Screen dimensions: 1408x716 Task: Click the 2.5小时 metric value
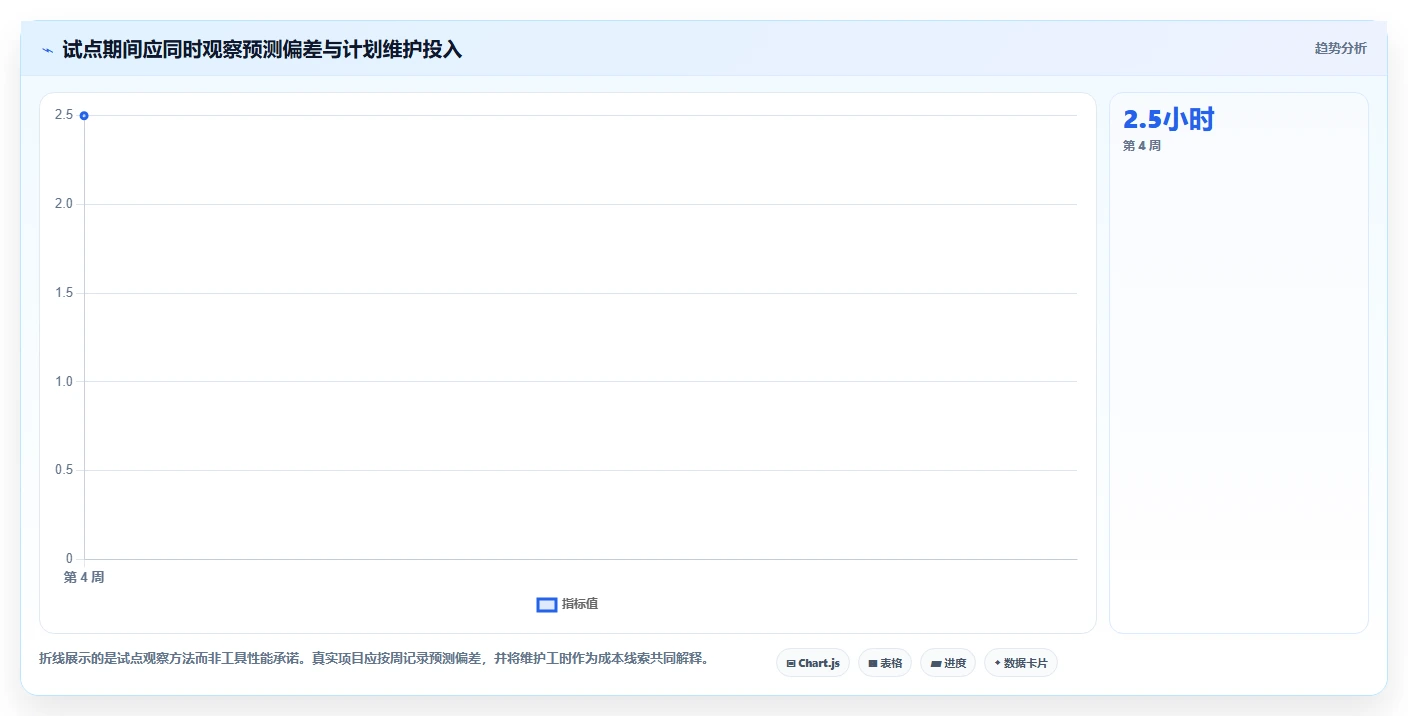pyautogui.click(x=1168, y=120)
